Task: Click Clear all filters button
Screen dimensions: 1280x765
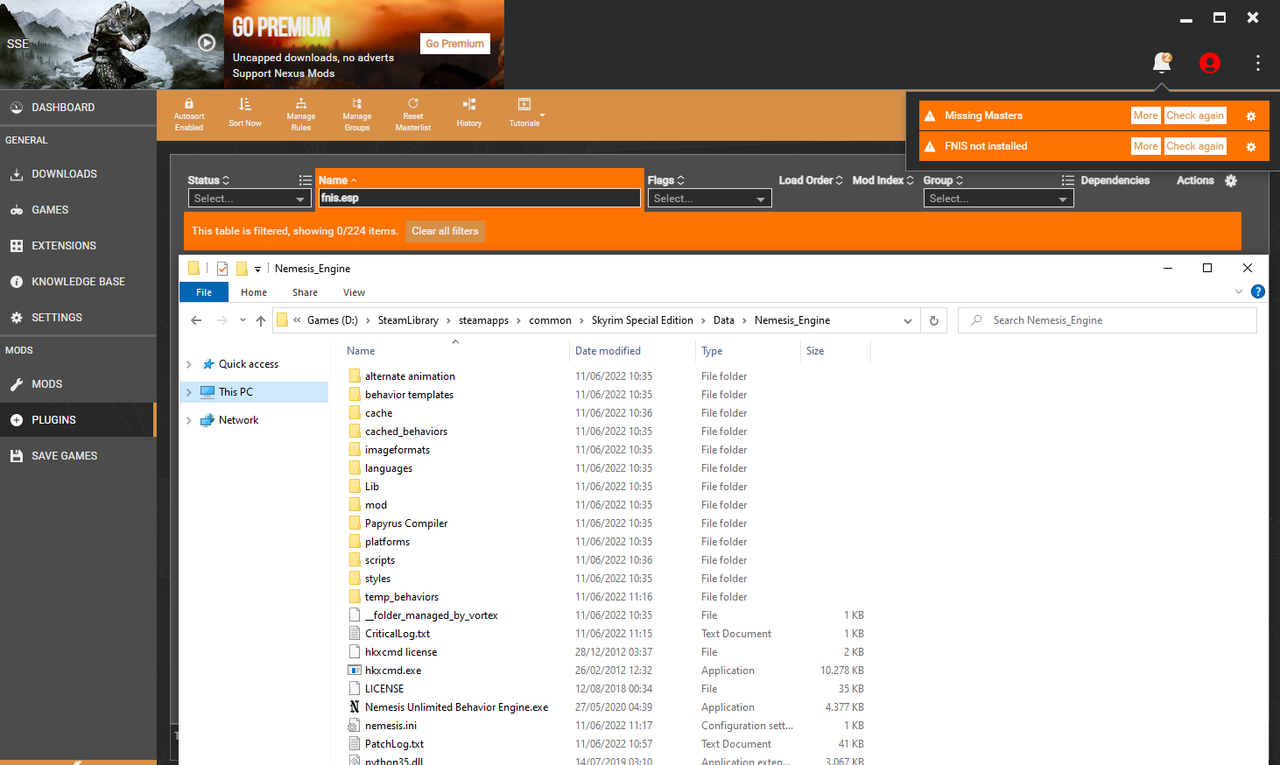Action: 445,231
